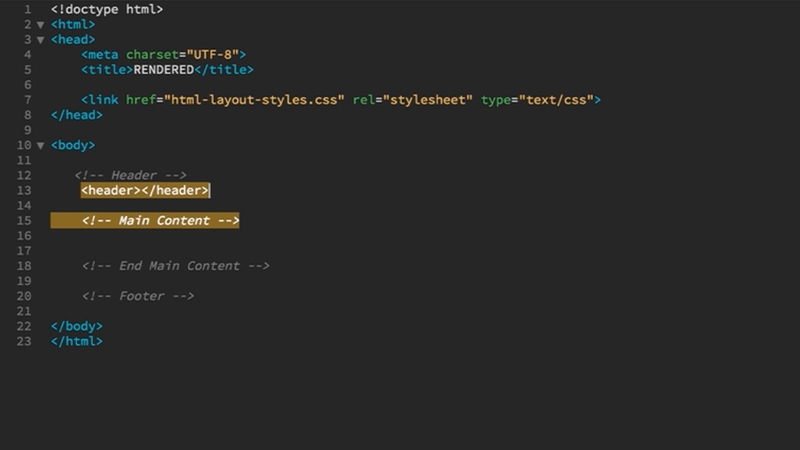Click the End Main Content comment
The height and width of the screenshot is (450, 800).
(x=176, y=266)
